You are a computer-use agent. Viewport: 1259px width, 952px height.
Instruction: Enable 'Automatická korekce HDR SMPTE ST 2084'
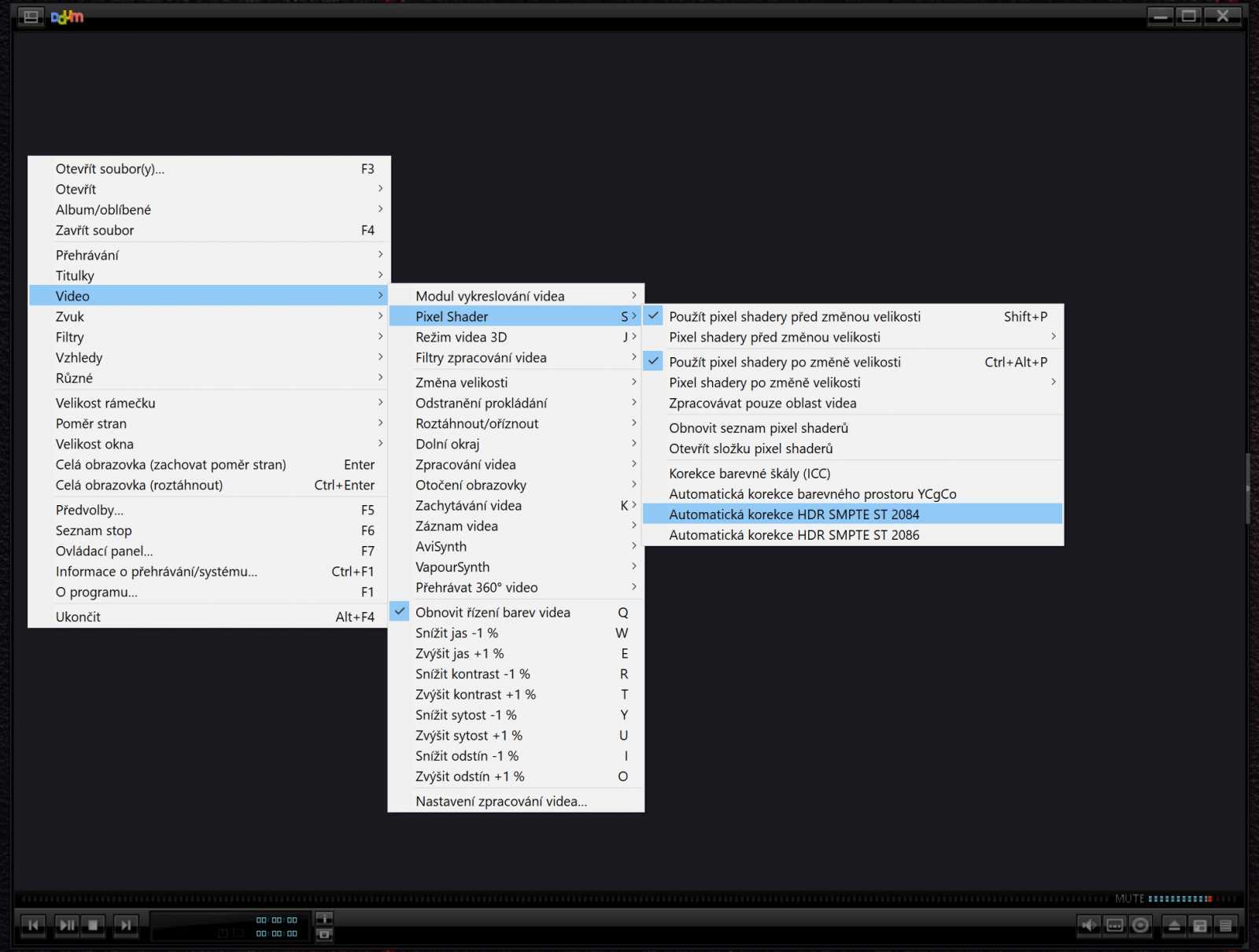point(853,515)
